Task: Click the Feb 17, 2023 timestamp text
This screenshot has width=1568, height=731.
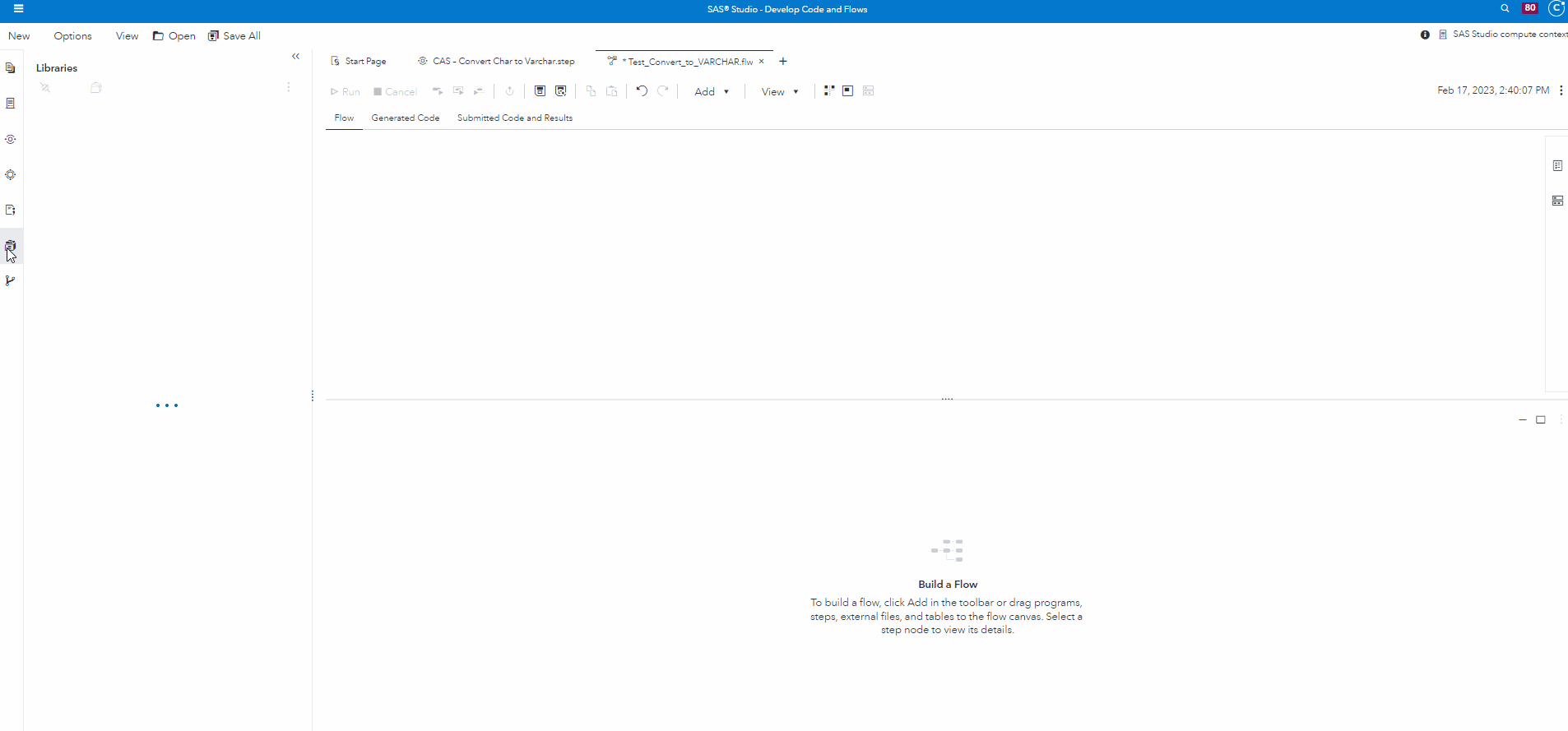Action: pos(1493,90)
